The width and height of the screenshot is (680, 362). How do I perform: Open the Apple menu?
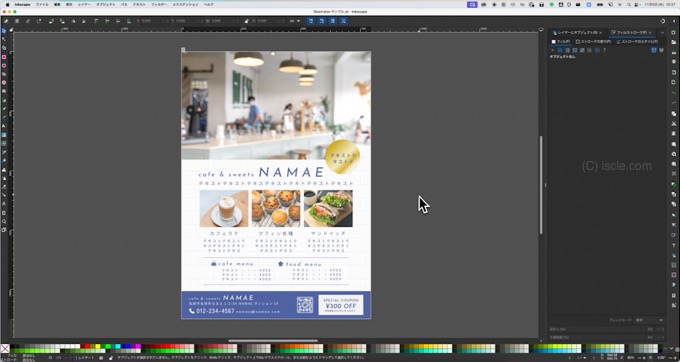tap(7, 4)
